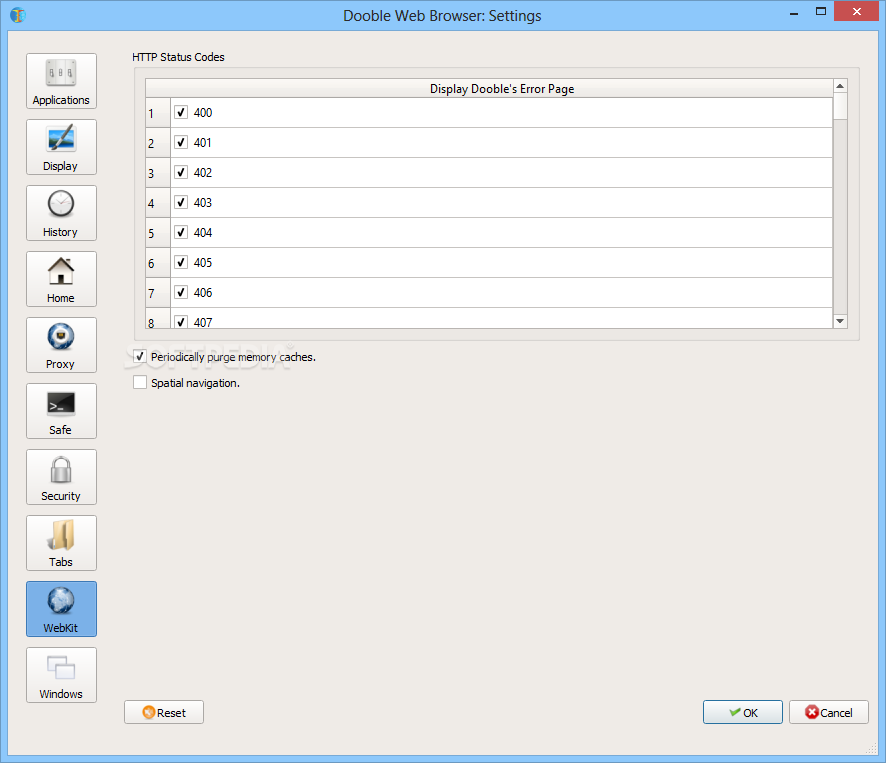Disable Periodically purge memory caches
The image size is (886, 763).
140,357
